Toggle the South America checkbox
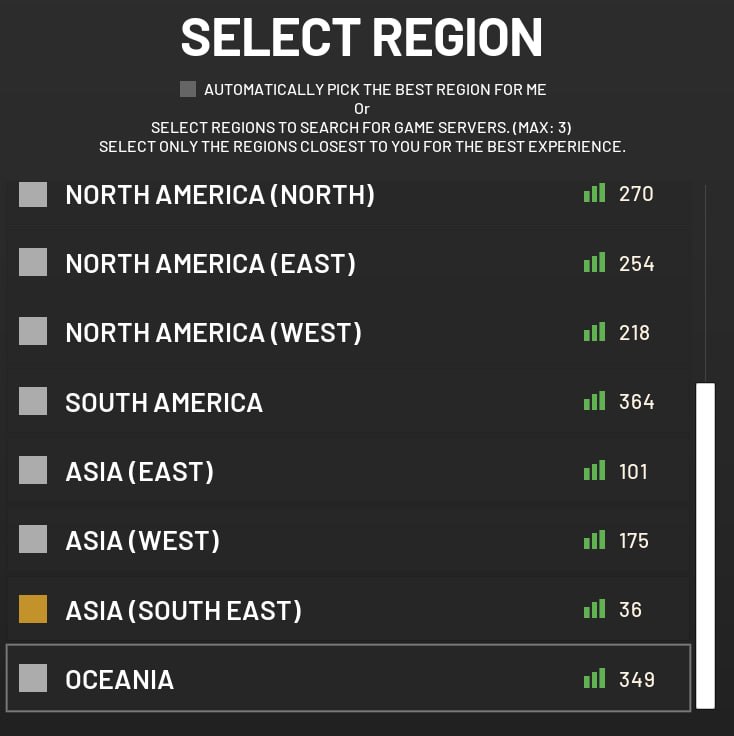The width and height of the screenshot is (734, 736). (x=33, y=401)
